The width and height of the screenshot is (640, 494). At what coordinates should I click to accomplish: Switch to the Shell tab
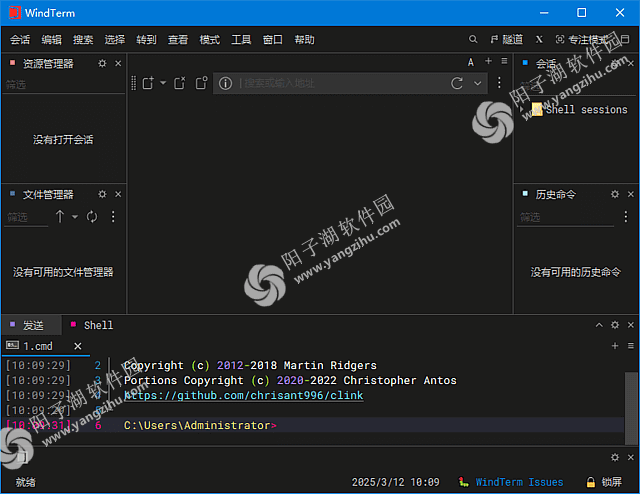(92, 325)
